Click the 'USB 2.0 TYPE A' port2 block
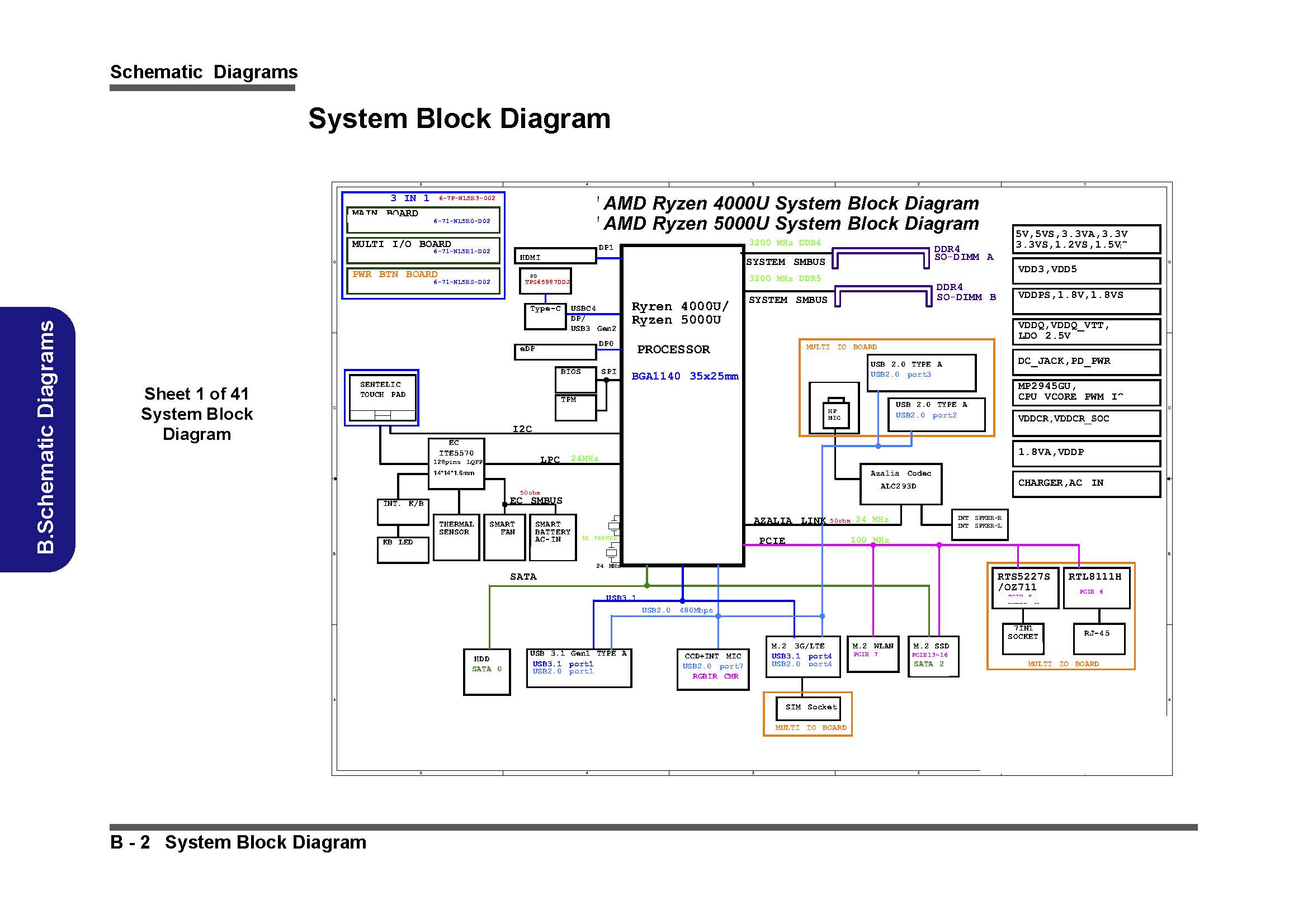Viewport: 1308px width, 924px height. tap(937, 414)
